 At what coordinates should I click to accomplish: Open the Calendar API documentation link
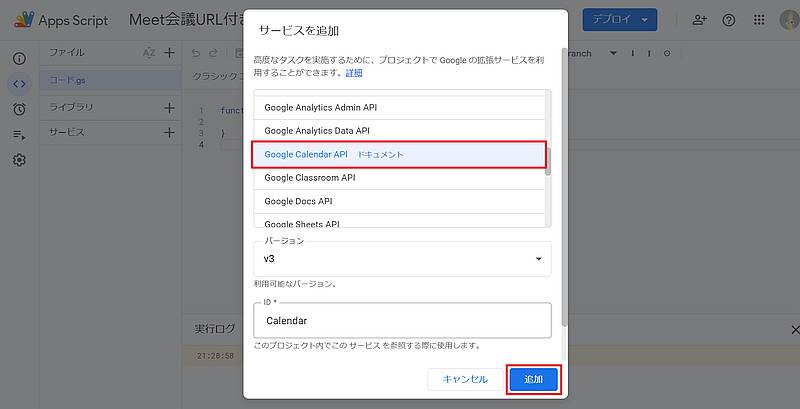coord(381,155)
